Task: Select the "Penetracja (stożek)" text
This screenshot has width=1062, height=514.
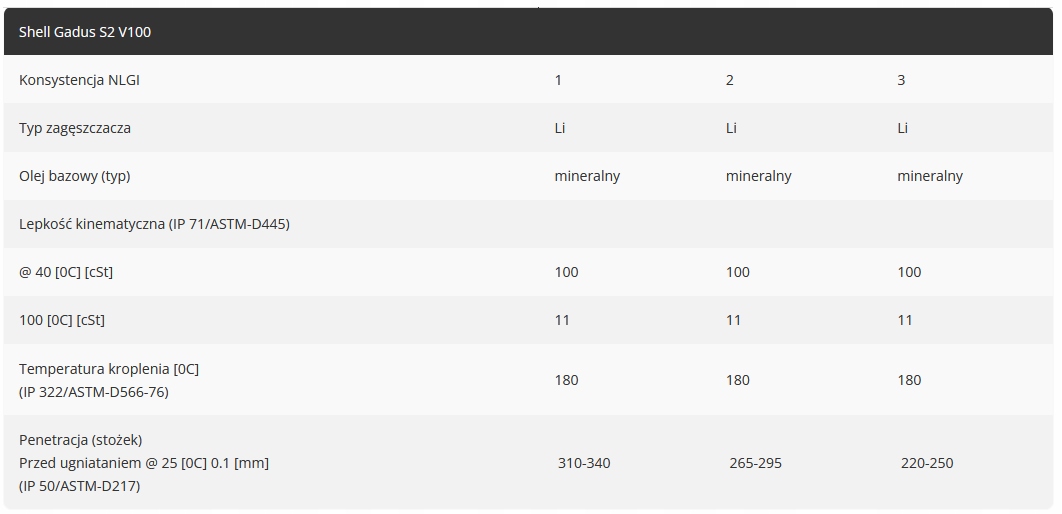Action: (81, 440)
